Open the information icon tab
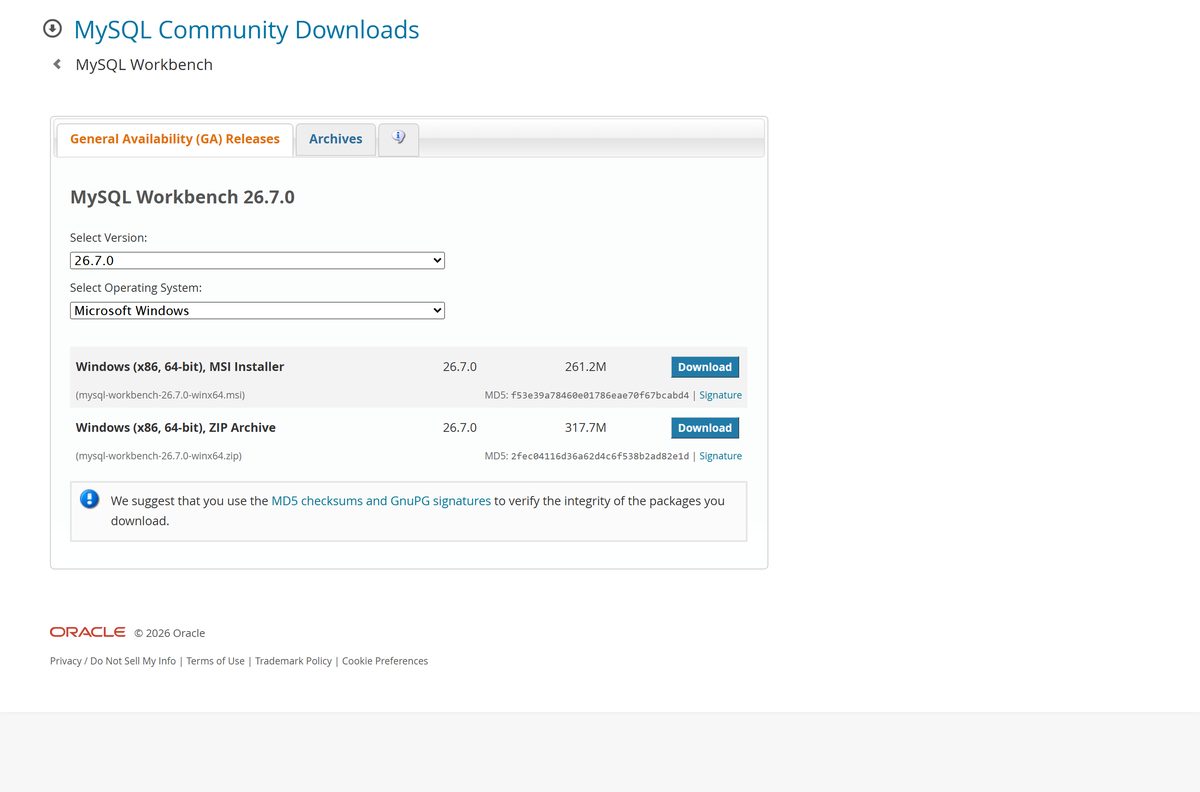1200x792 pixels. (x=399, y=139)
